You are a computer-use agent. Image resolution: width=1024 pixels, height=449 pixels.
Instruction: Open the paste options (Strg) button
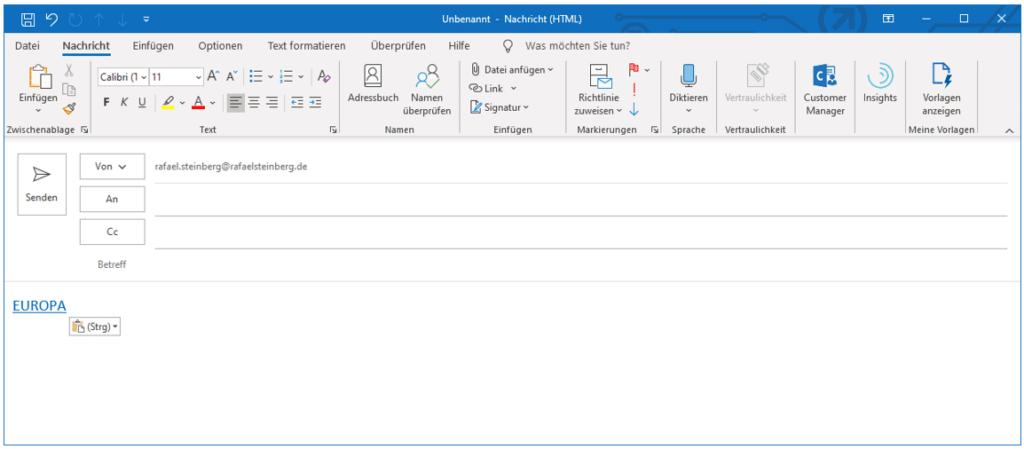(95, 326)
